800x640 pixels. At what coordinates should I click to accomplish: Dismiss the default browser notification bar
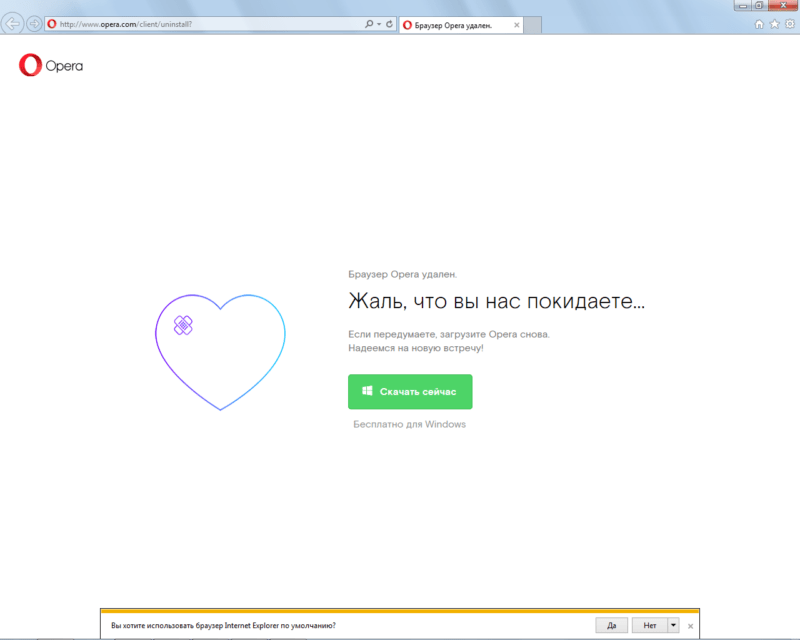pyautogui.click(x=690, y=626)
